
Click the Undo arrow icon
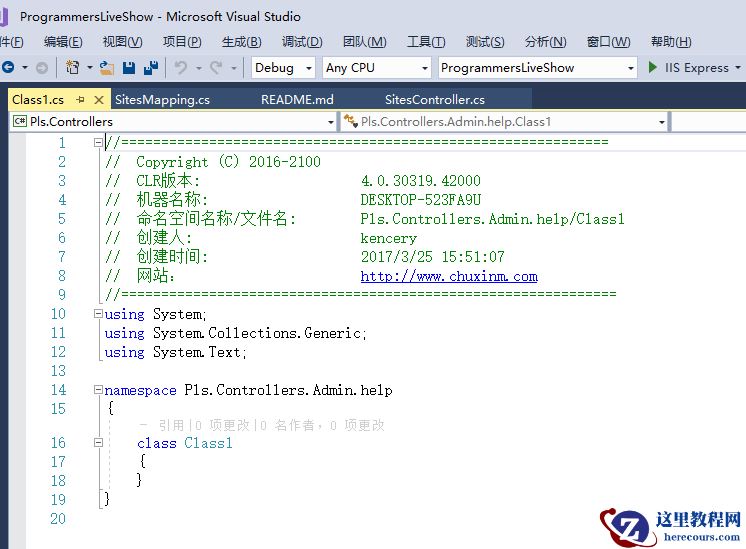pyautogui.click(x=180, y=68)
